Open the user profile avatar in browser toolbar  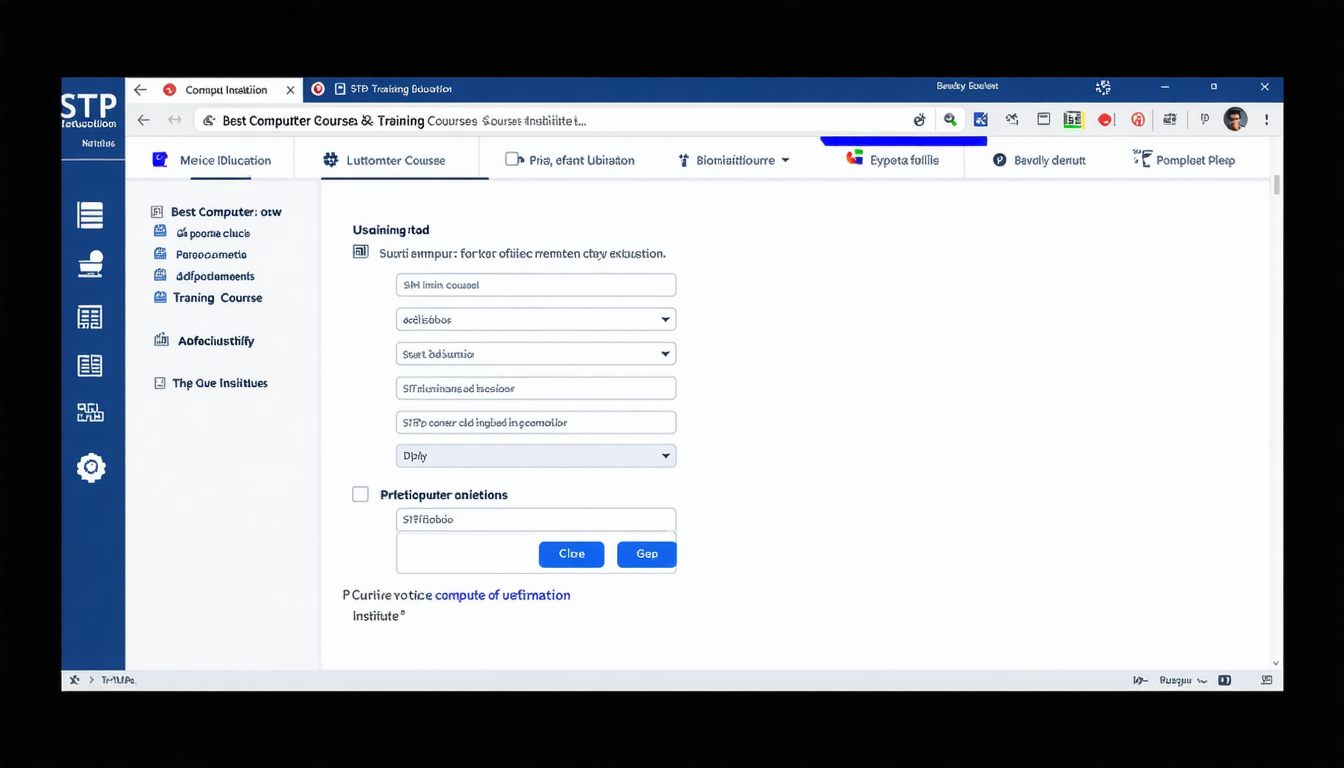(1235, 120)
